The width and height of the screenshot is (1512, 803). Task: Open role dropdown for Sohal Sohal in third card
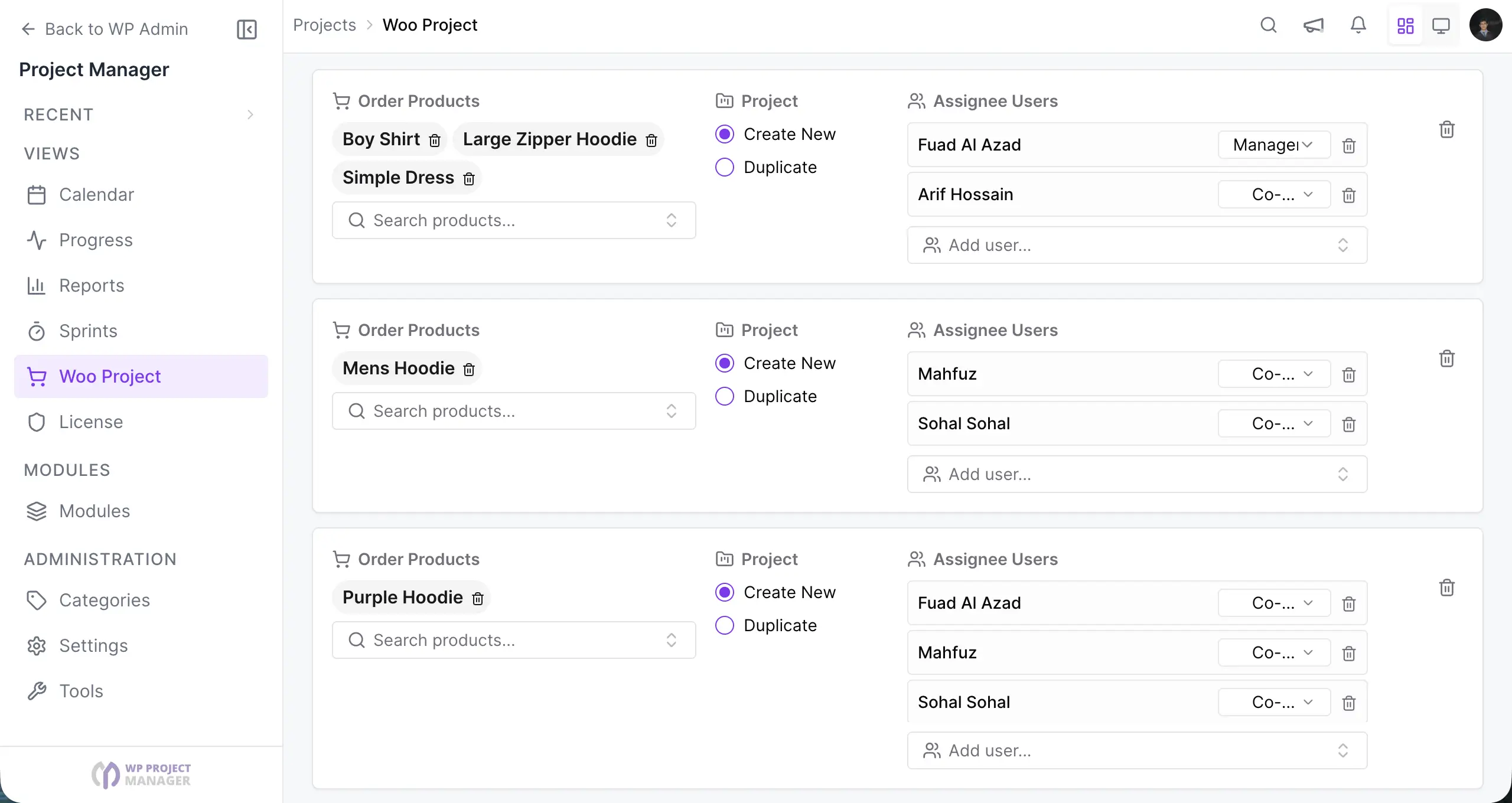click(x=1274, y=702)
